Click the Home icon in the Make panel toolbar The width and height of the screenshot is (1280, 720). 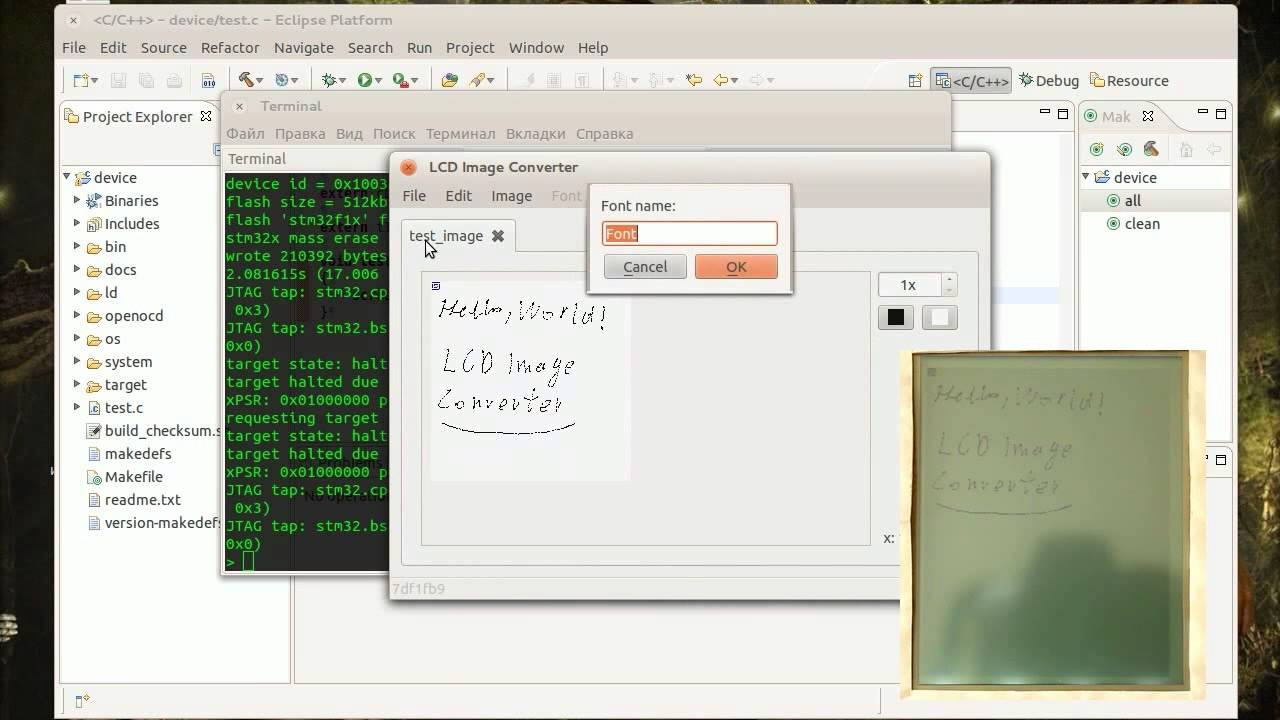(1186, 149)
